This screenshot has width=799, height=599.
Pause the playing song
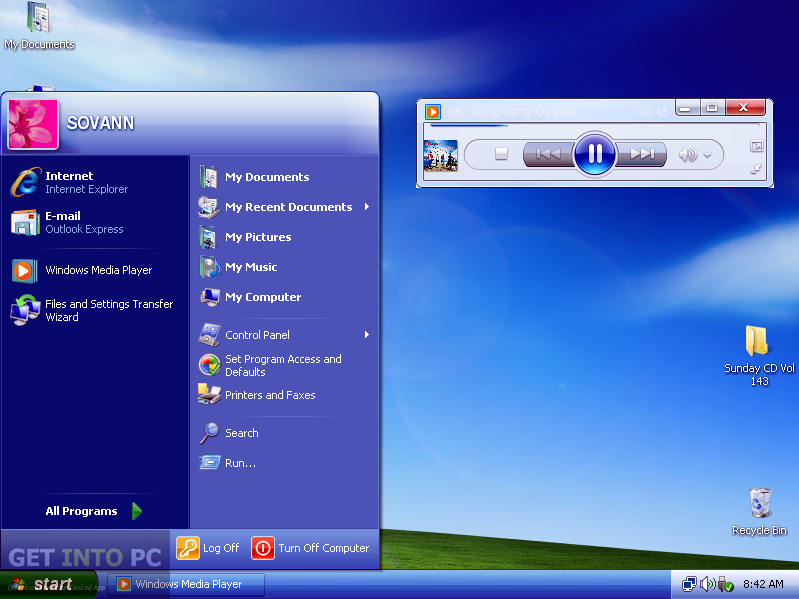tap(595, 153)
